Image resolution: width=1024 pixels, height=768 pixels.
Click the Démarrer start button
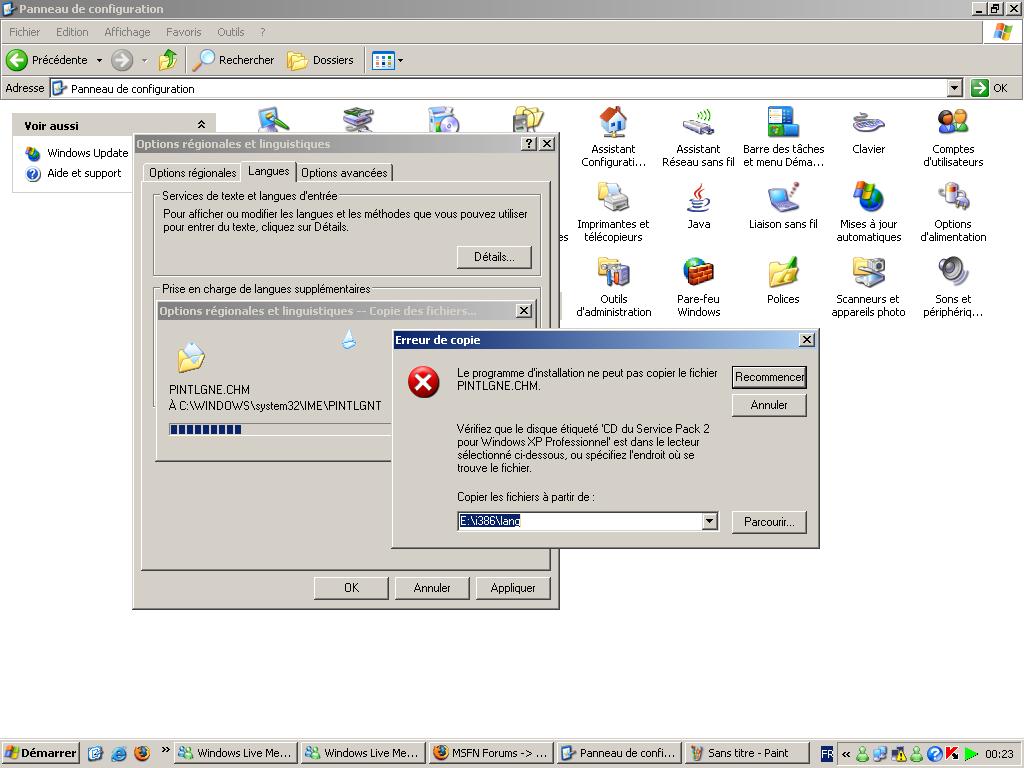(x=40, y=753)
